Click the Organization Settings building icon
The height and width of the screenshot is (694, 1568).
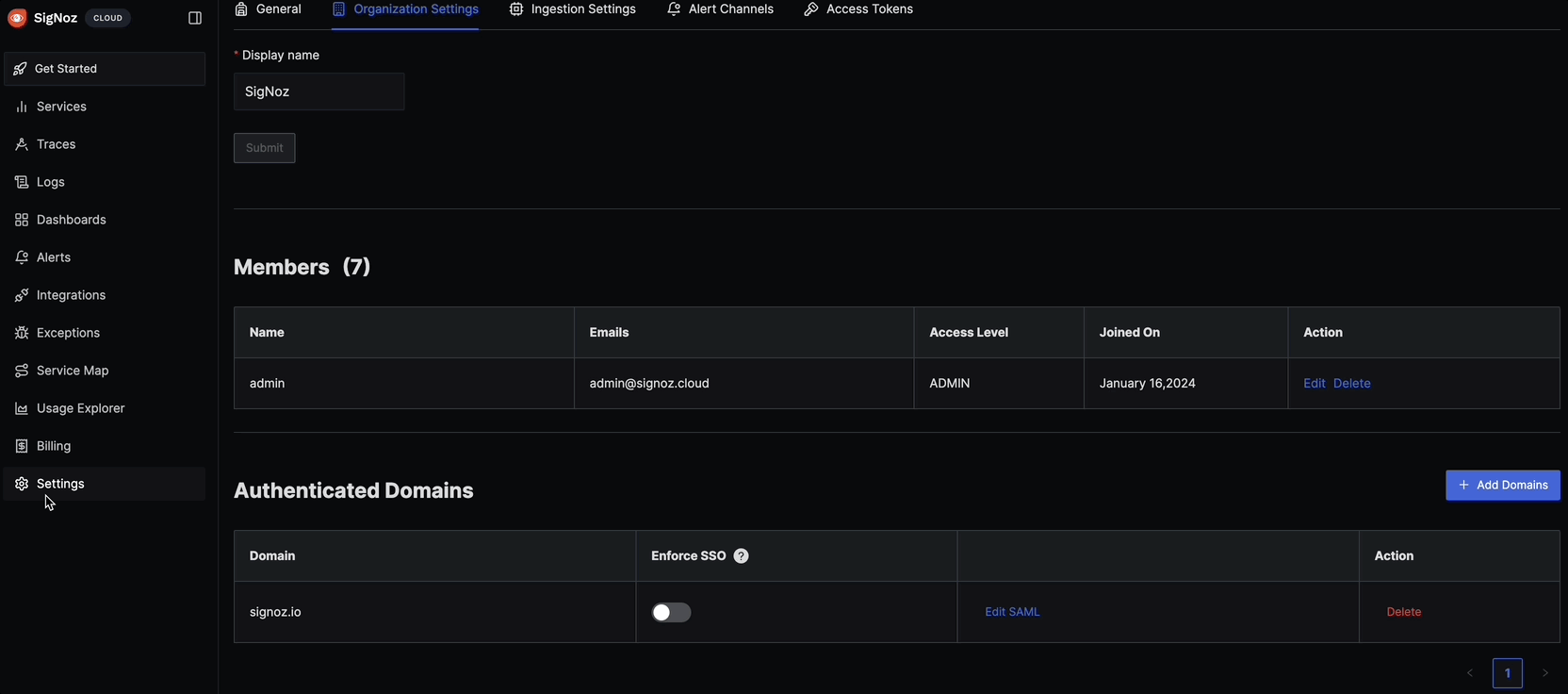(x=339, y=9)
